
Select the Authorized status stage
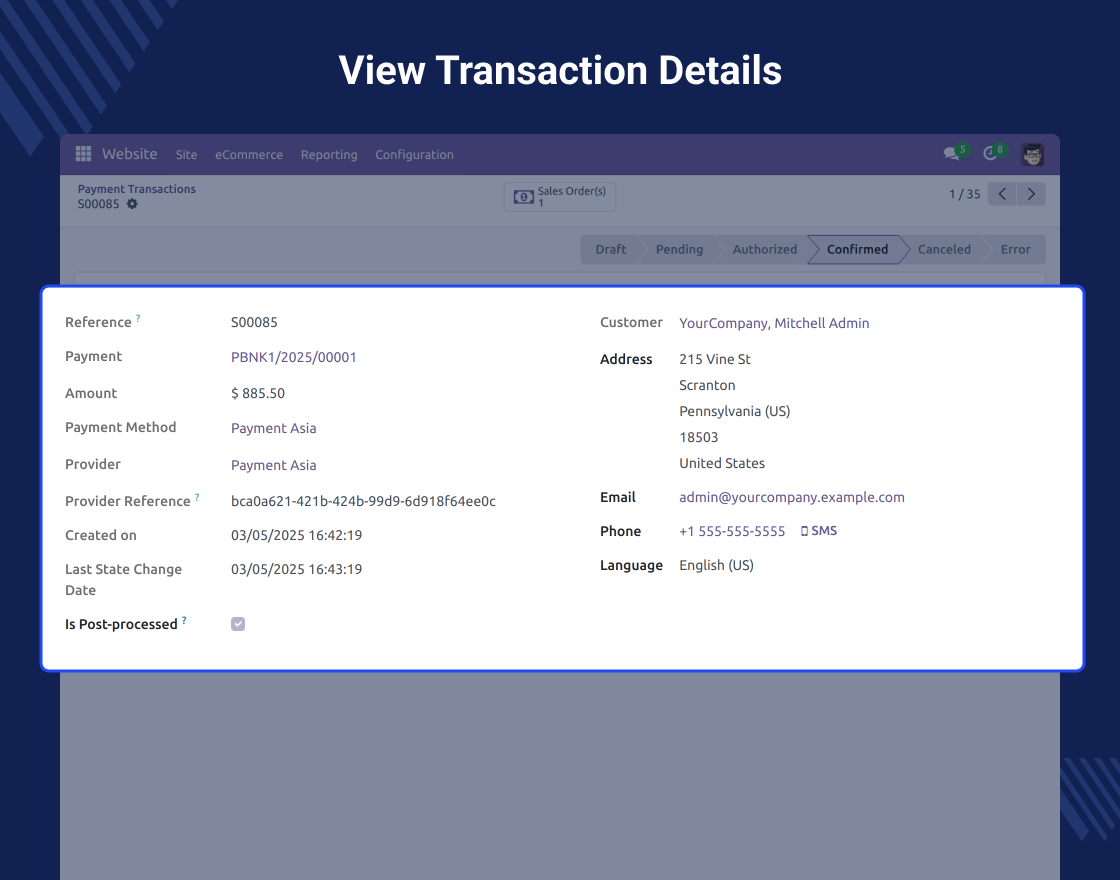click(764, 249)
